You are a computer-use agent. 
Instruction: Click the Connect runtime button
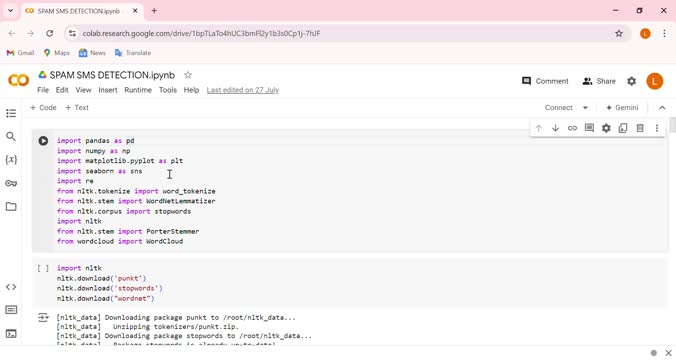coord(558,108)
